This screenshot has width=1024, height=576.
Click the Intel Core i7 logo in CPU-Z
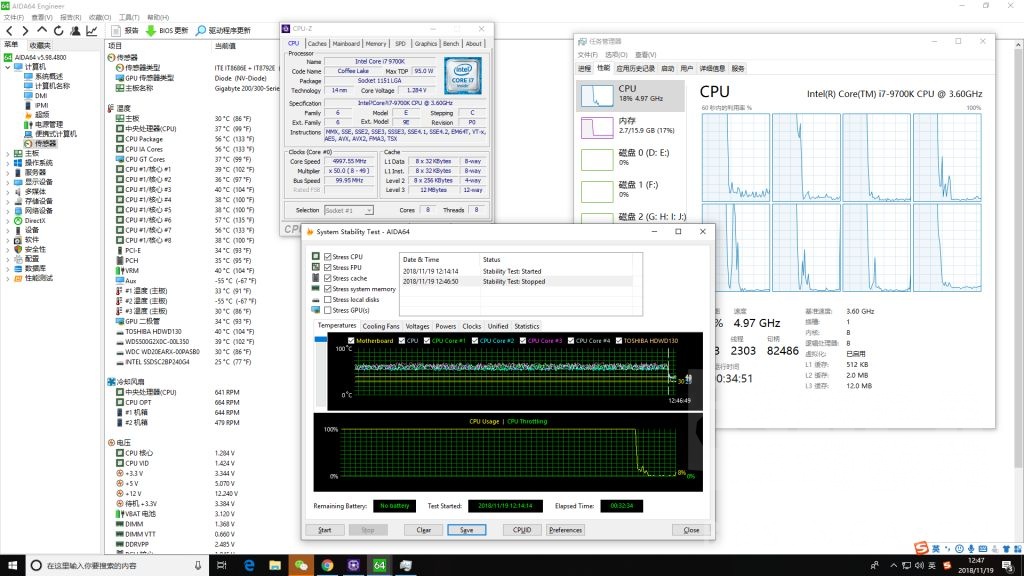462,75
